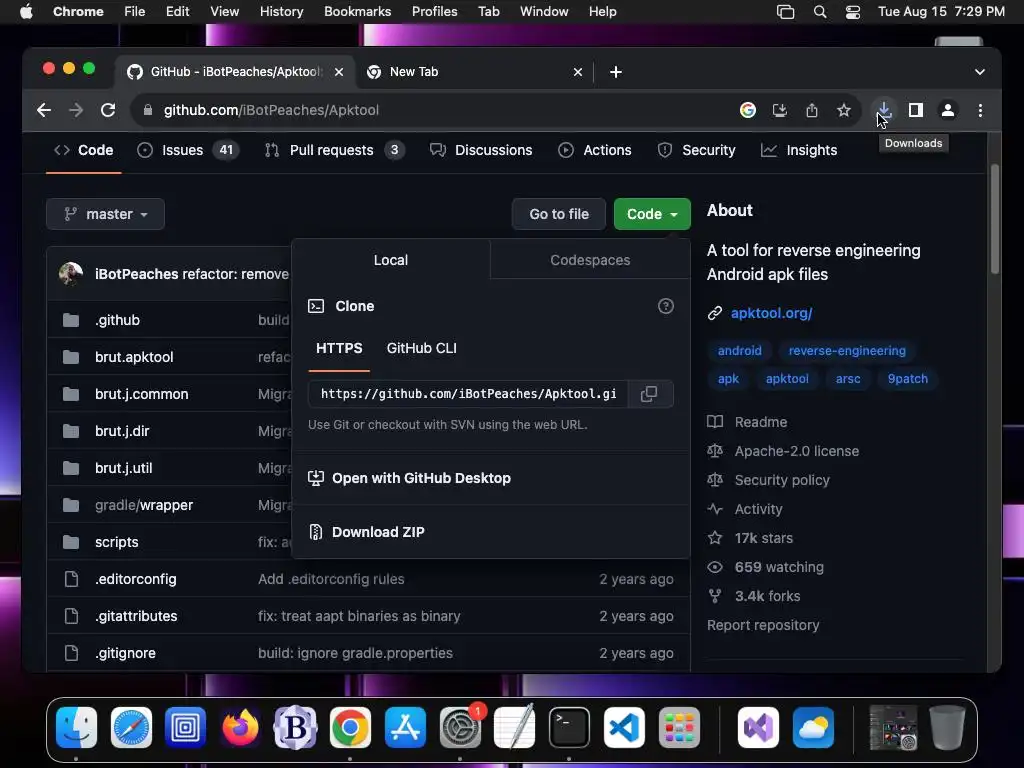
Task: Open Terminal from the Dock
Action: pos(569,727)
